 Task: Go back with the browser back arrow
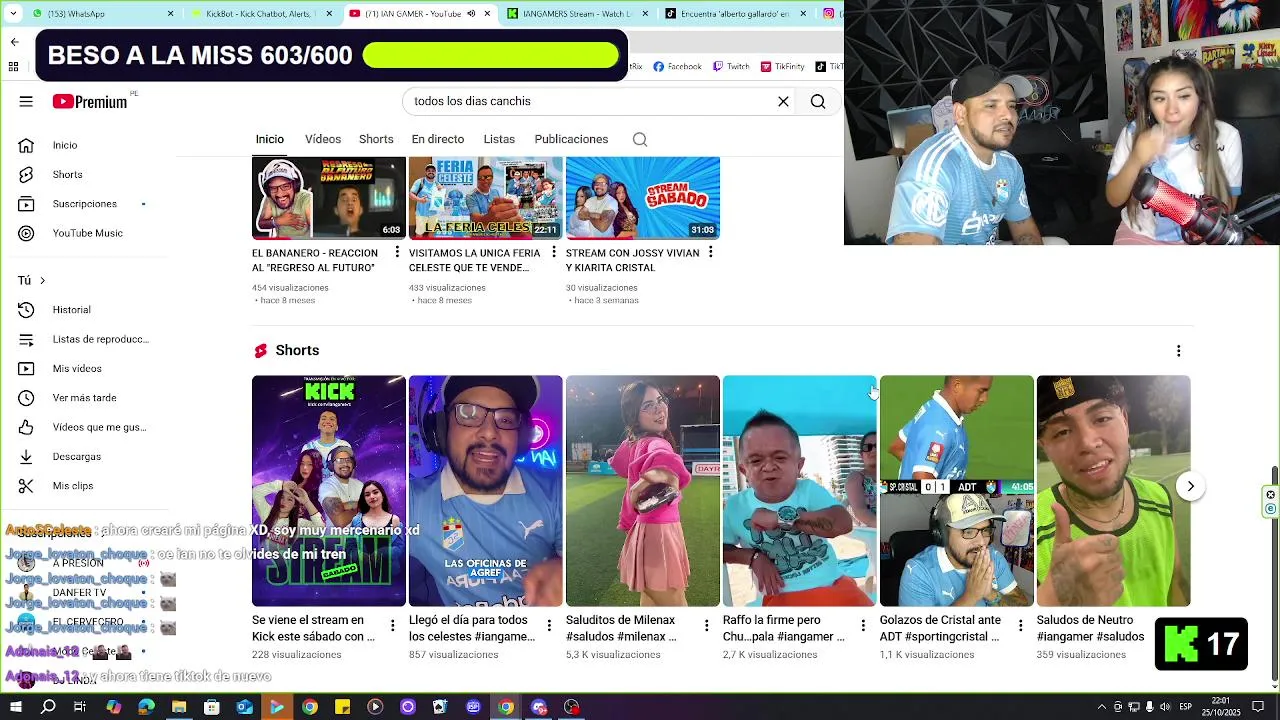click(14, 42)
